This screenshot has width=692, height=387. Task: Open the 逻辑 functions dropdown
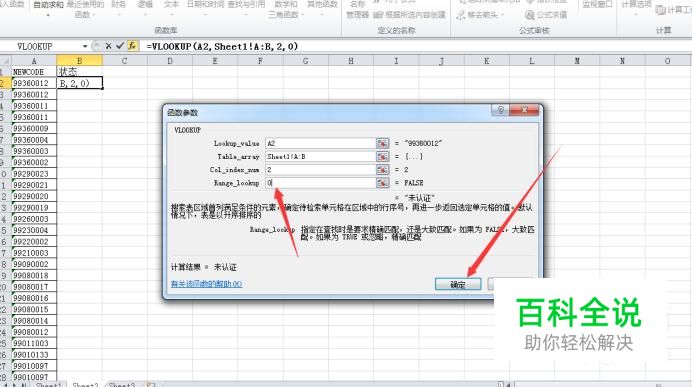(x=145, y=8)
